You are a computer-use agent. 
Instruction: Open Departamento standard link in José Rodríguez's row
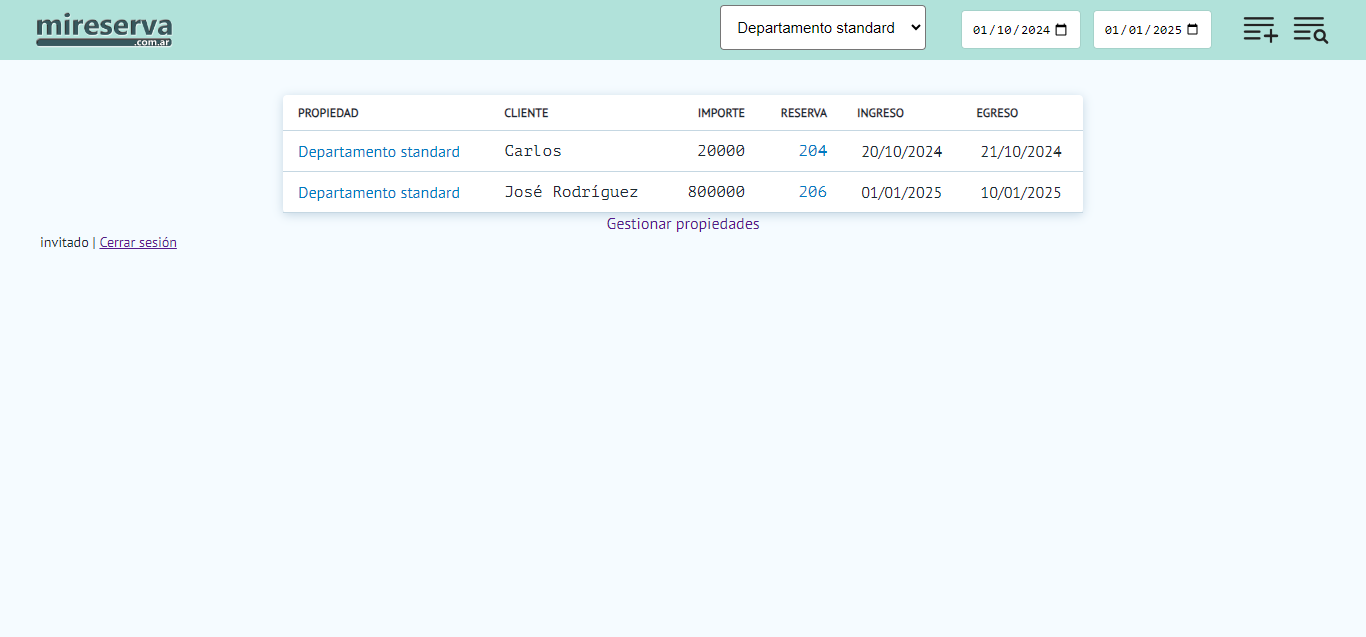point(379,193)
